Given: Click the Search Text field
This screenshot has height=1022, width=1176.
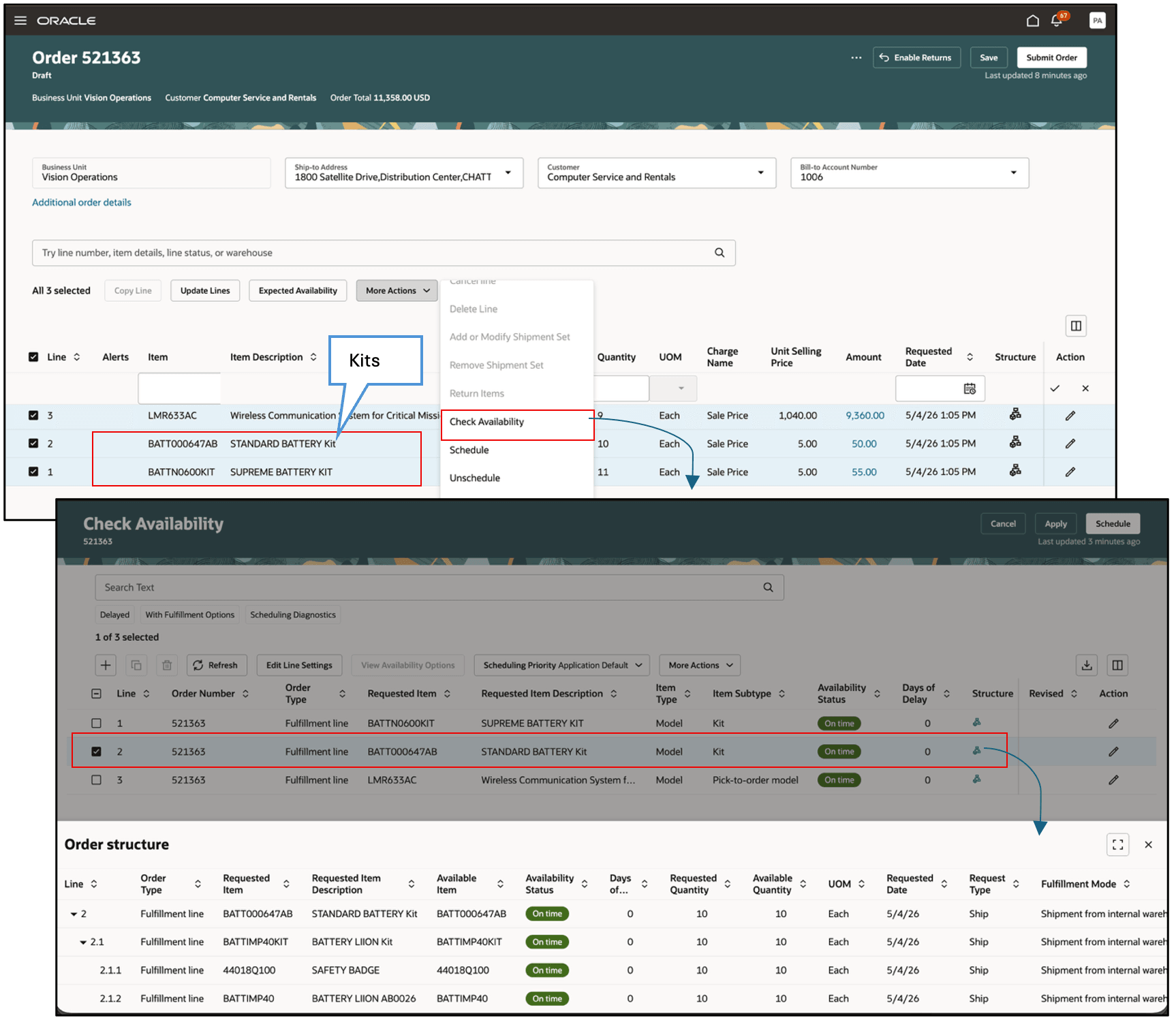Looking at the screenshot, I should point(439,587).
